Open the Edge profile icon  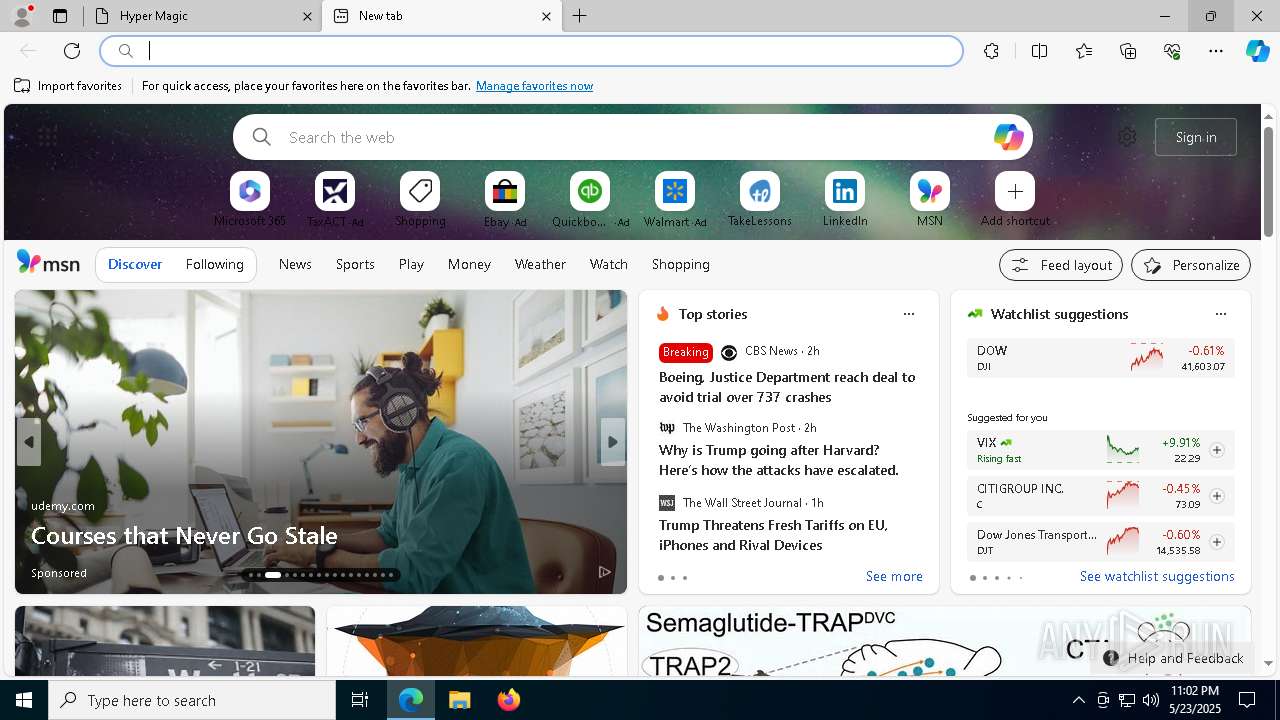point(22,16)
